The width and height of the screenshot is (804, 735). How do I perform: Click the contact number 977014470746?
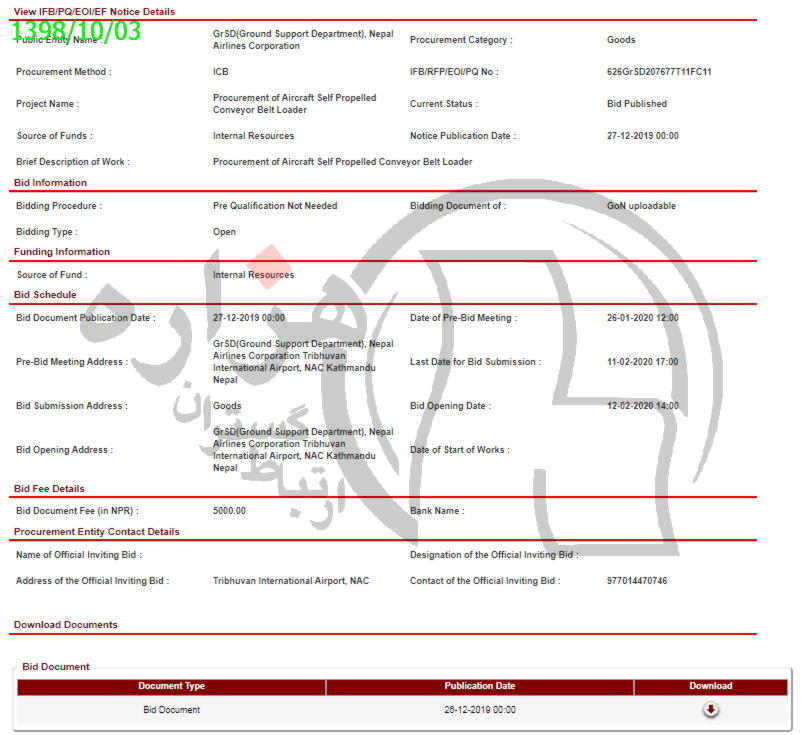(x=636, y=581)
